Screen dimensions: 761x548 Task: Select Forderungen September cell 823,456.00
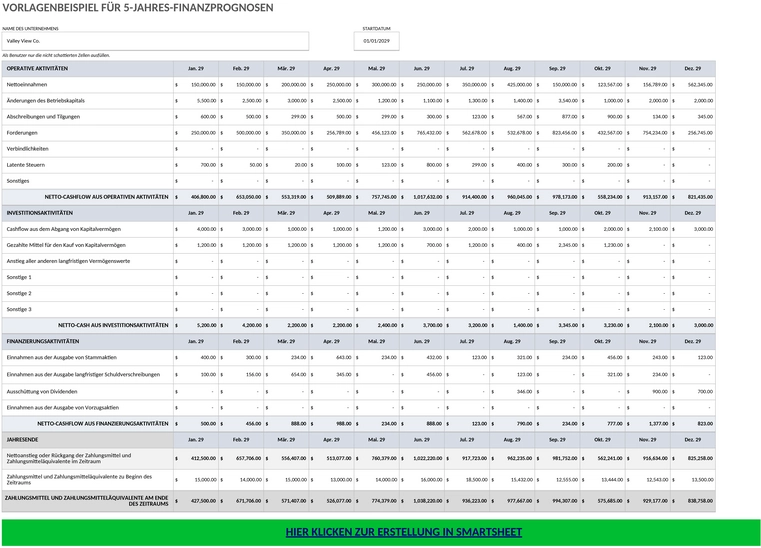point(557,133)
